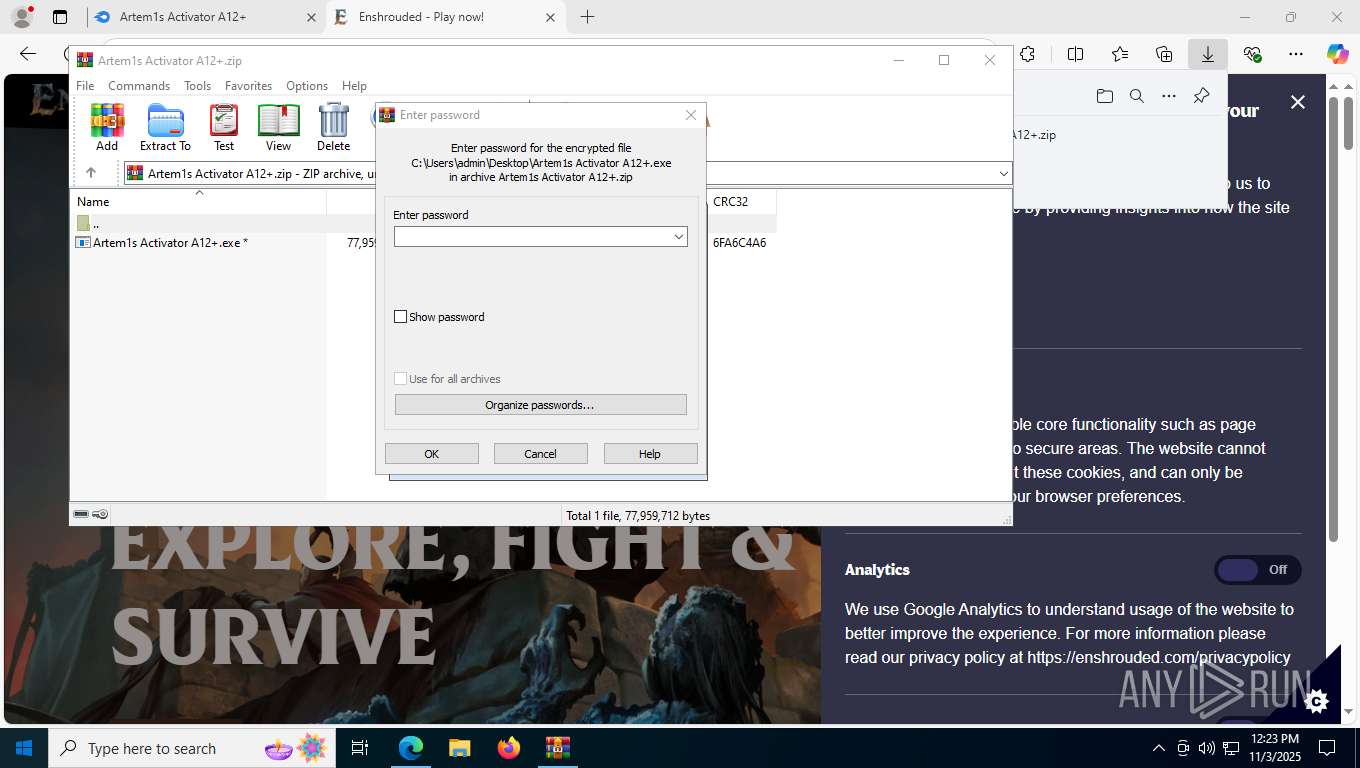Open the Tools menu
Viewport: 1360px width, 768px height.
click(197, 86)
